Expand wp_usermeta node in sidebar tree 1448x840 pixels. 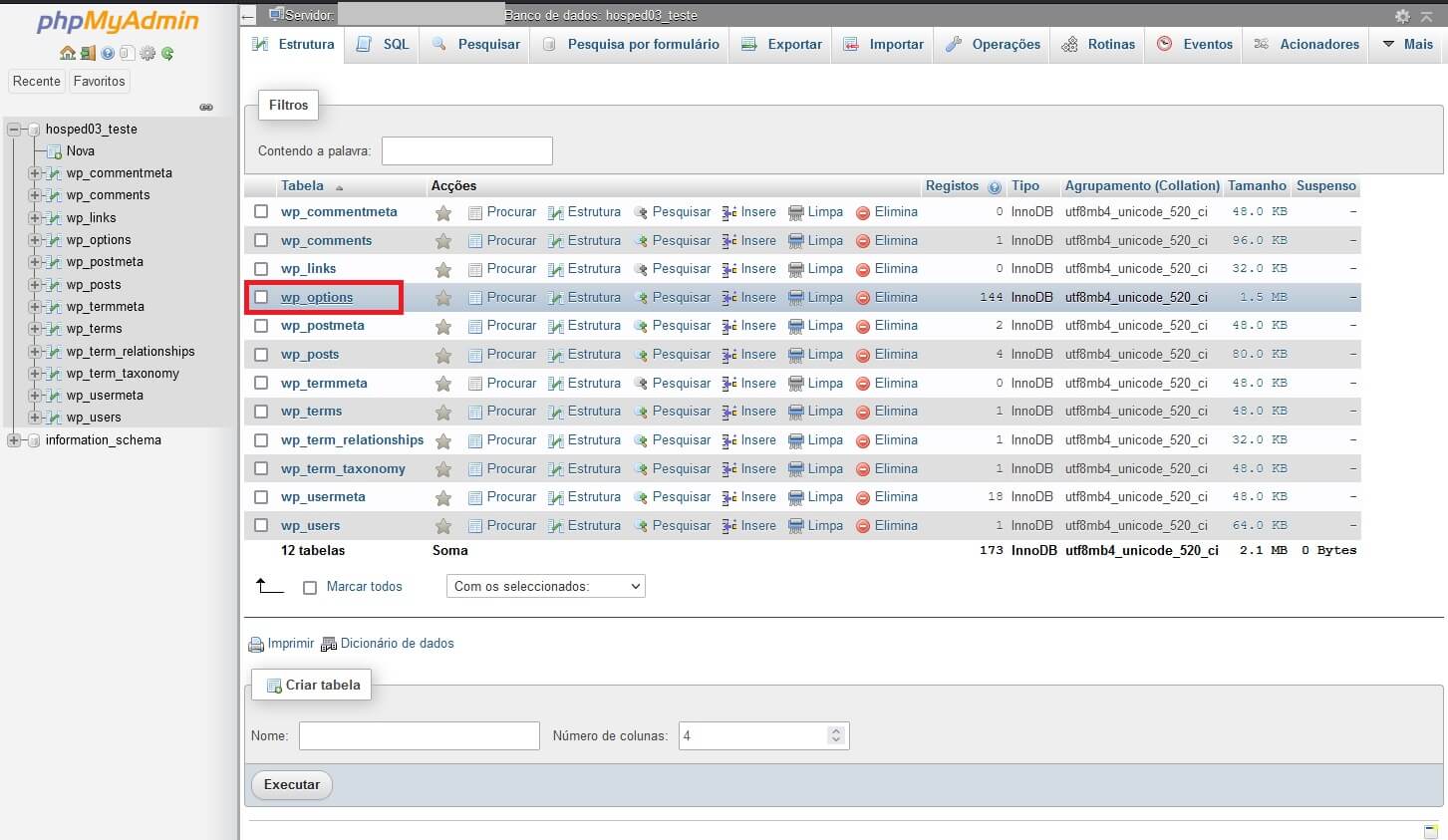(34, 396)
